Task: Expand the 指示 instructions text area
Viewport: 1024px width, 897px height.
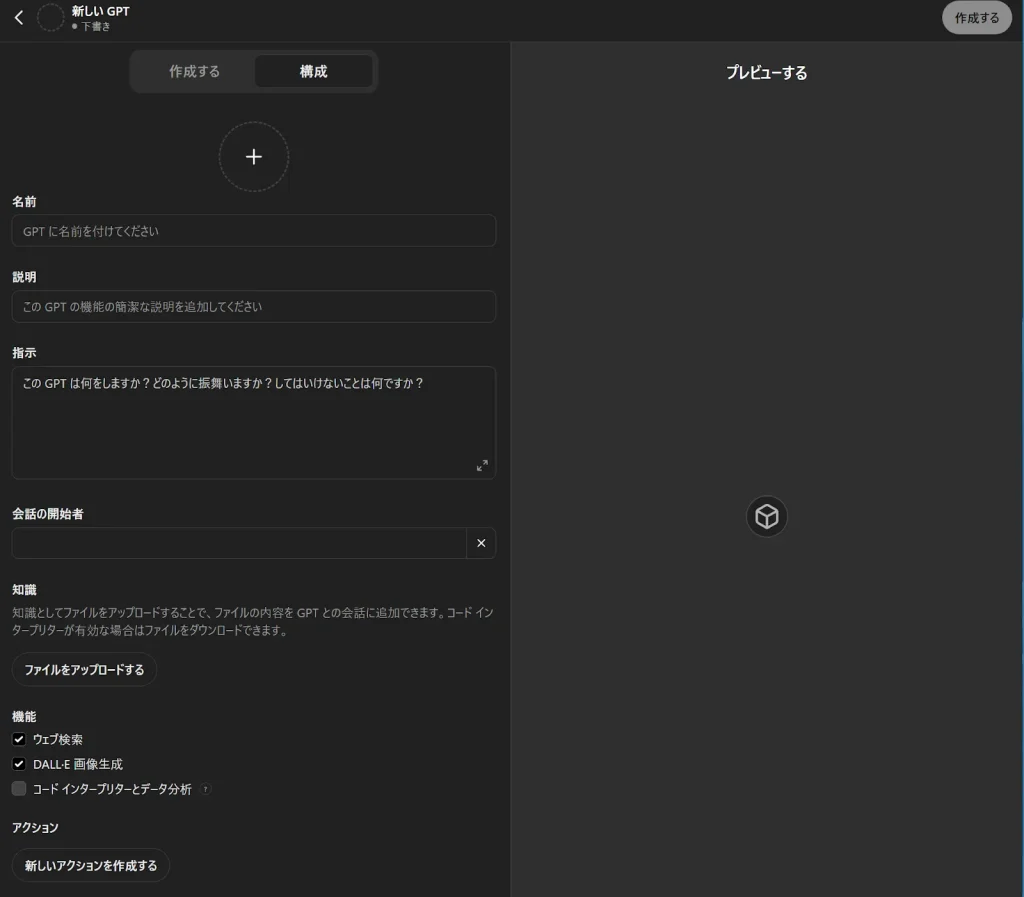Action: [482, 465]
